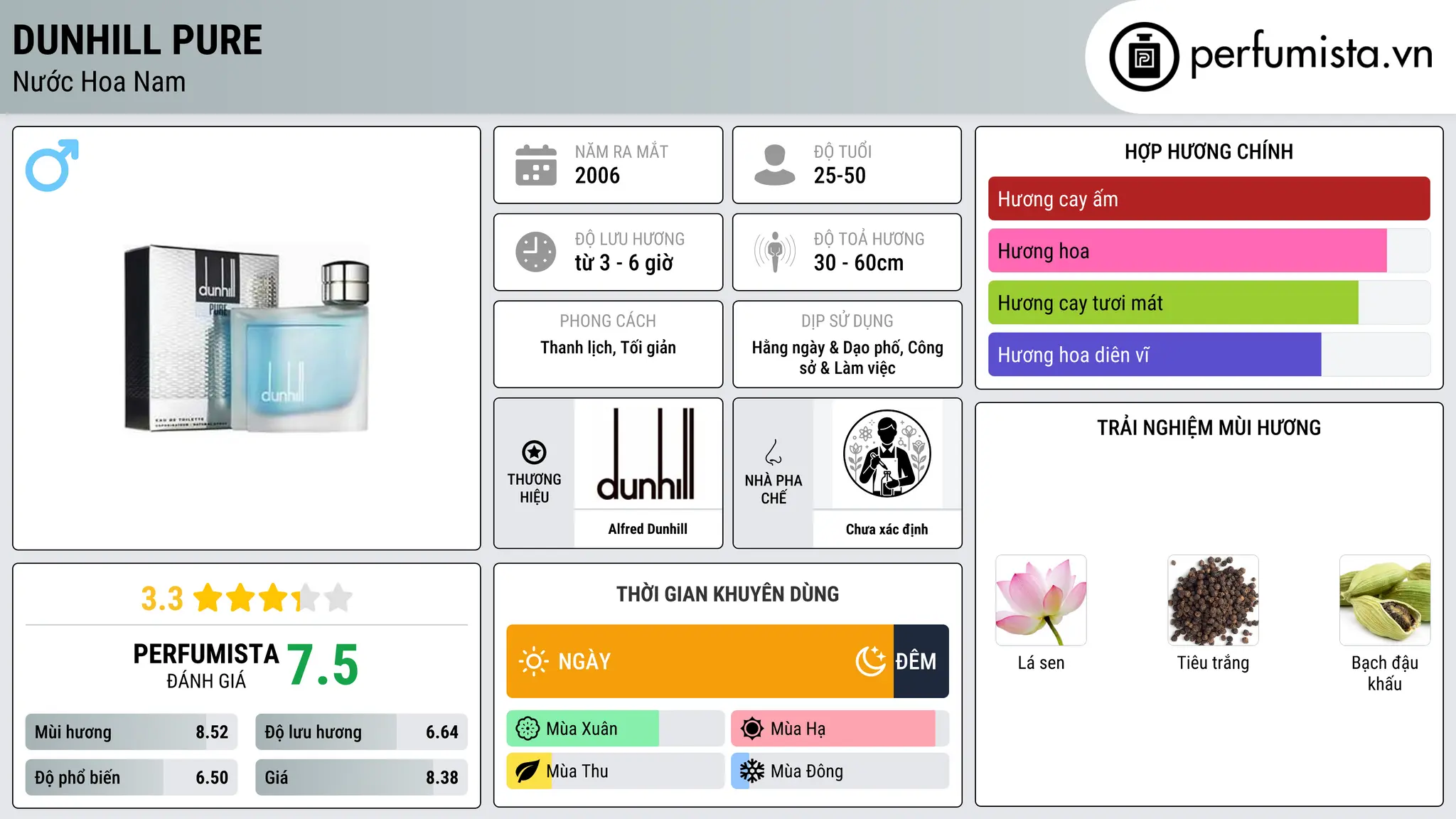Viewport: 1456px width, 819px height.
Task: Click the green 7.5 Perfumista score
Action: (x=323, y=665)
